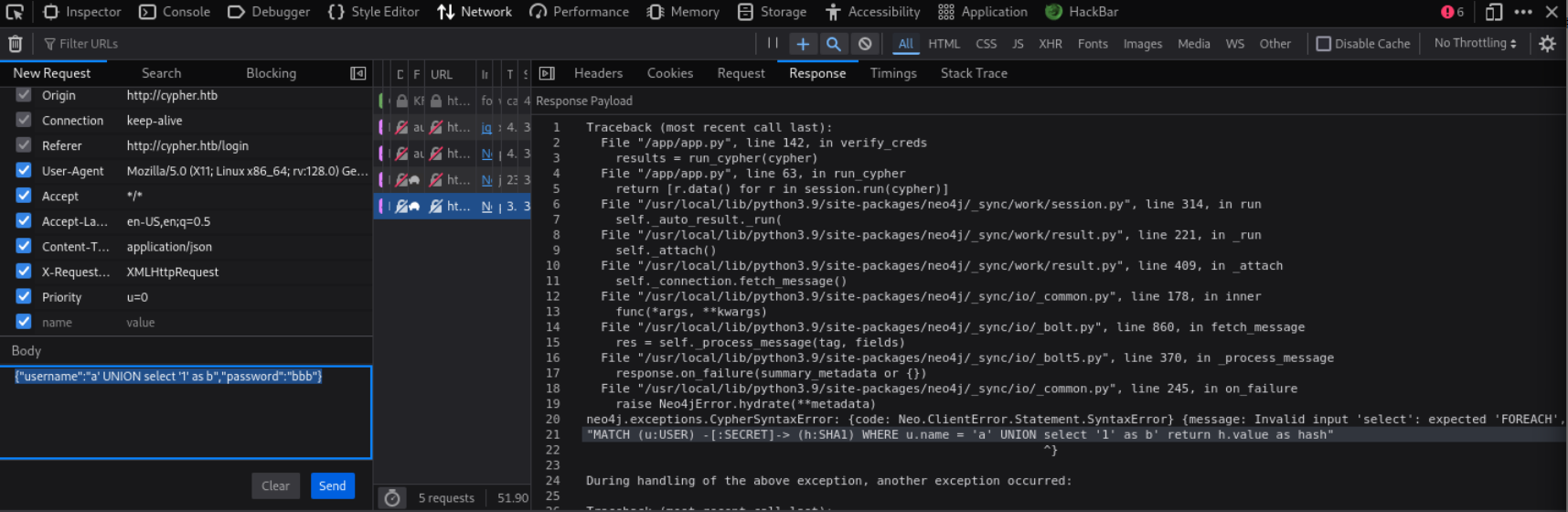The height and width of the screenshot is (512, 1568).
Task: Enable the Disable Cache checkbox
Action: (x=1323, y=43)
